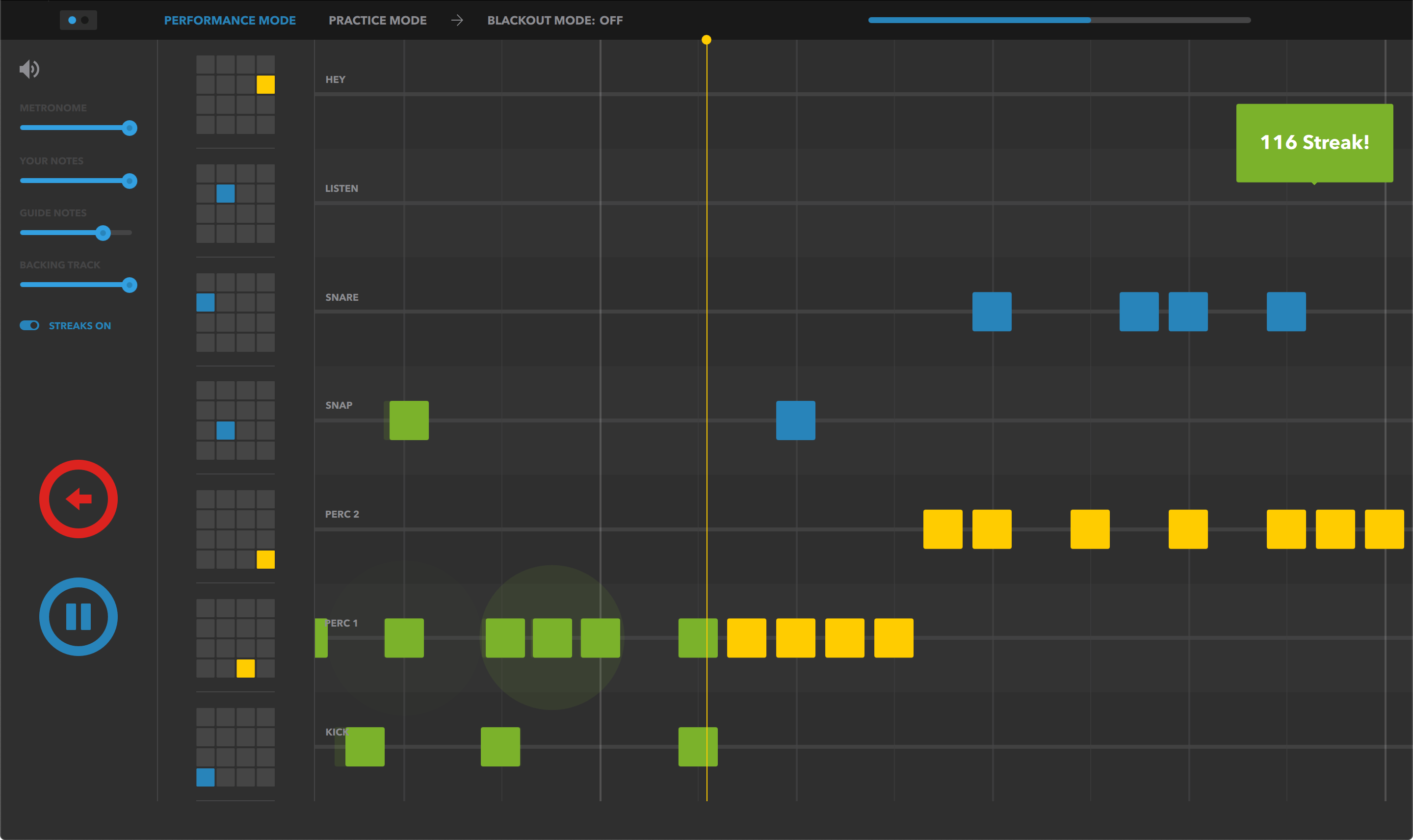Click the yellow pad in PERC 1 grid
Screen dimensions: 1413x840
tap(245, 668)
